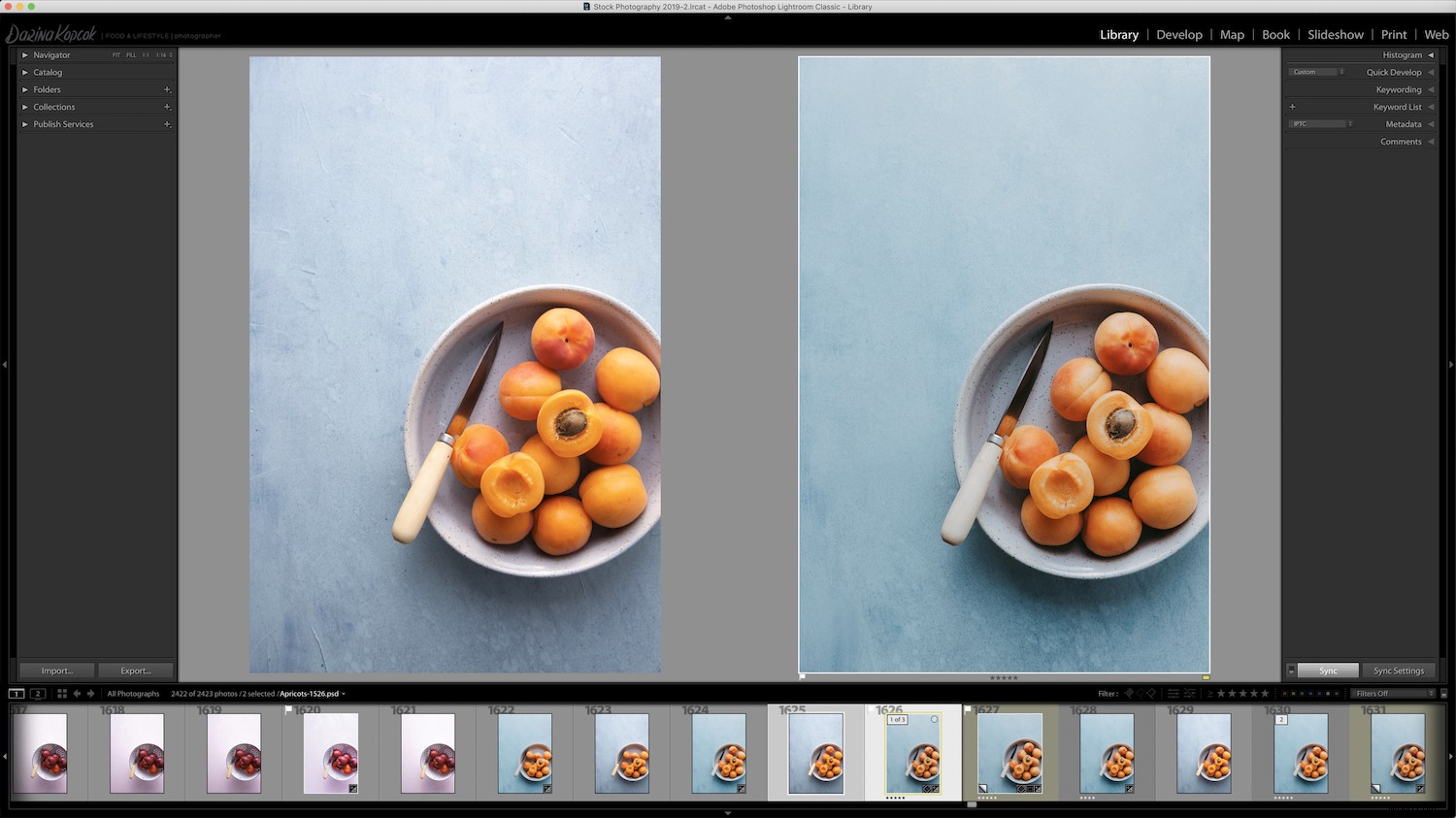
Task: Click the FIT zoom option in the Navigator header
Action: point(116,55)
